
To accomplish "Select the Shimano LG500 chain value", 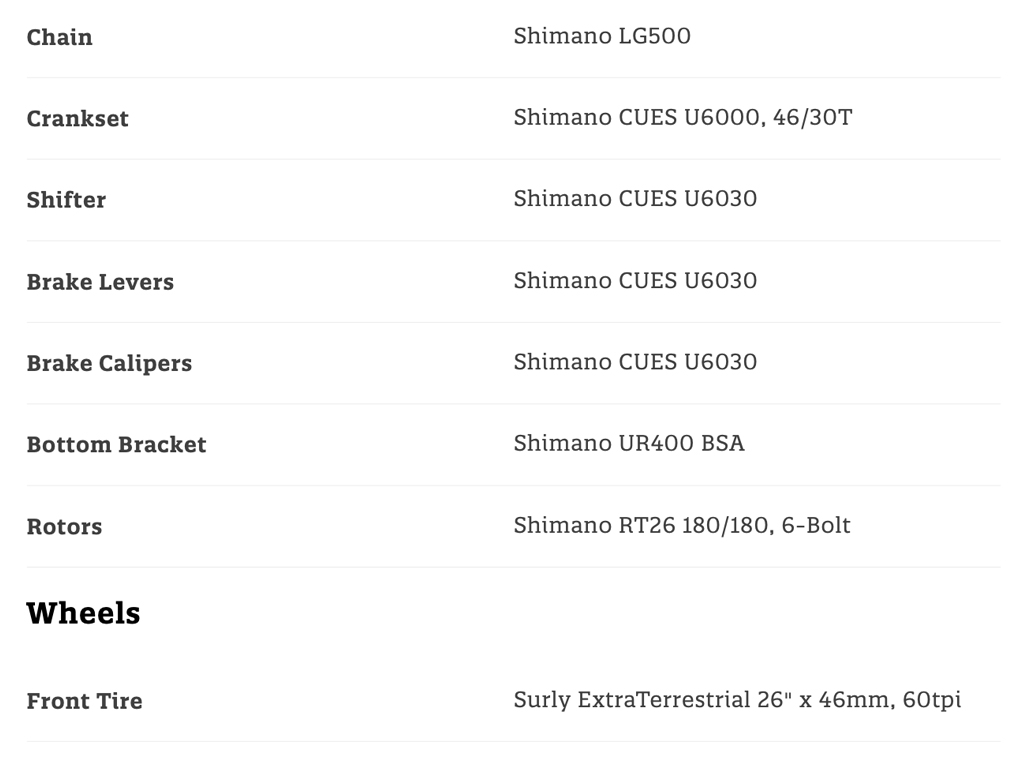I will click(x=602, y=36).
